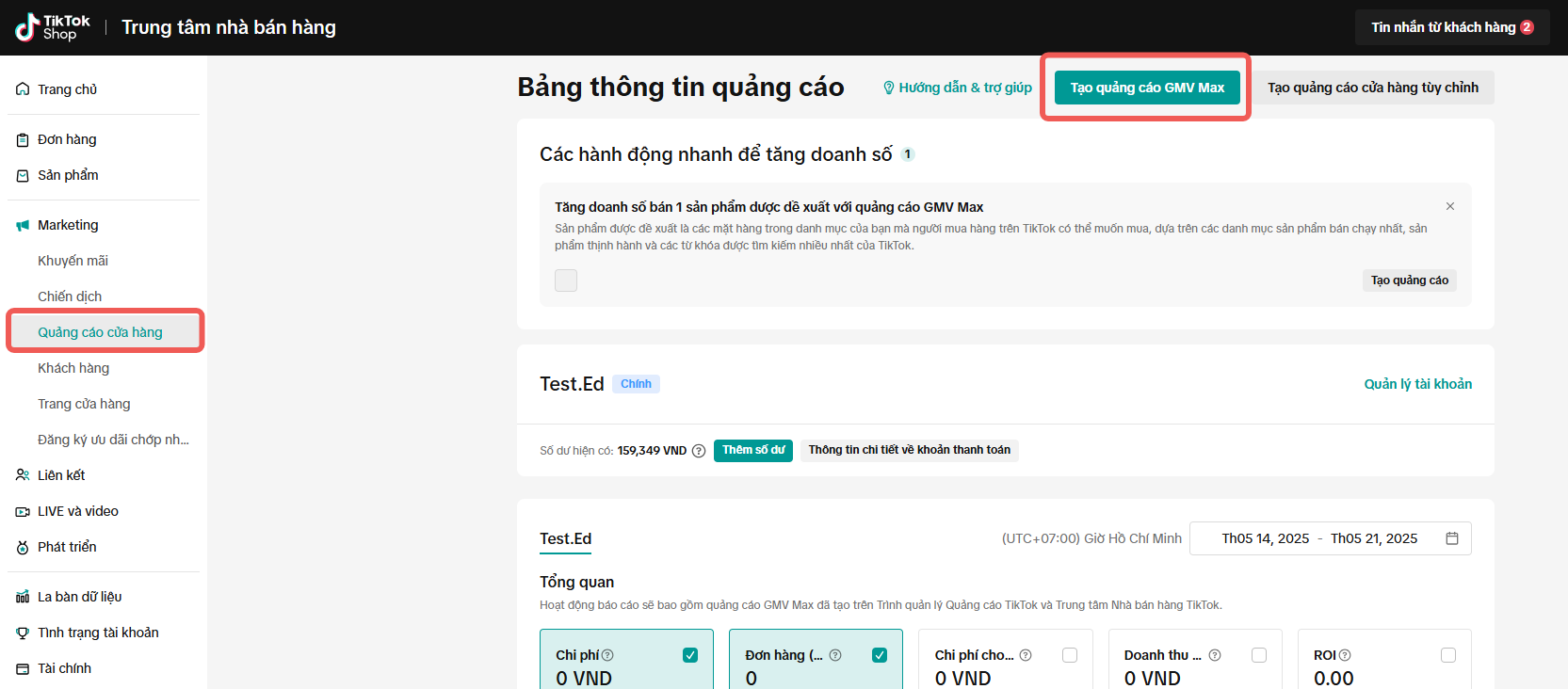The image size is (1568, 689).
Task: Click the La bàn dữ liệu chart icon
Action: tap(23, 597)
